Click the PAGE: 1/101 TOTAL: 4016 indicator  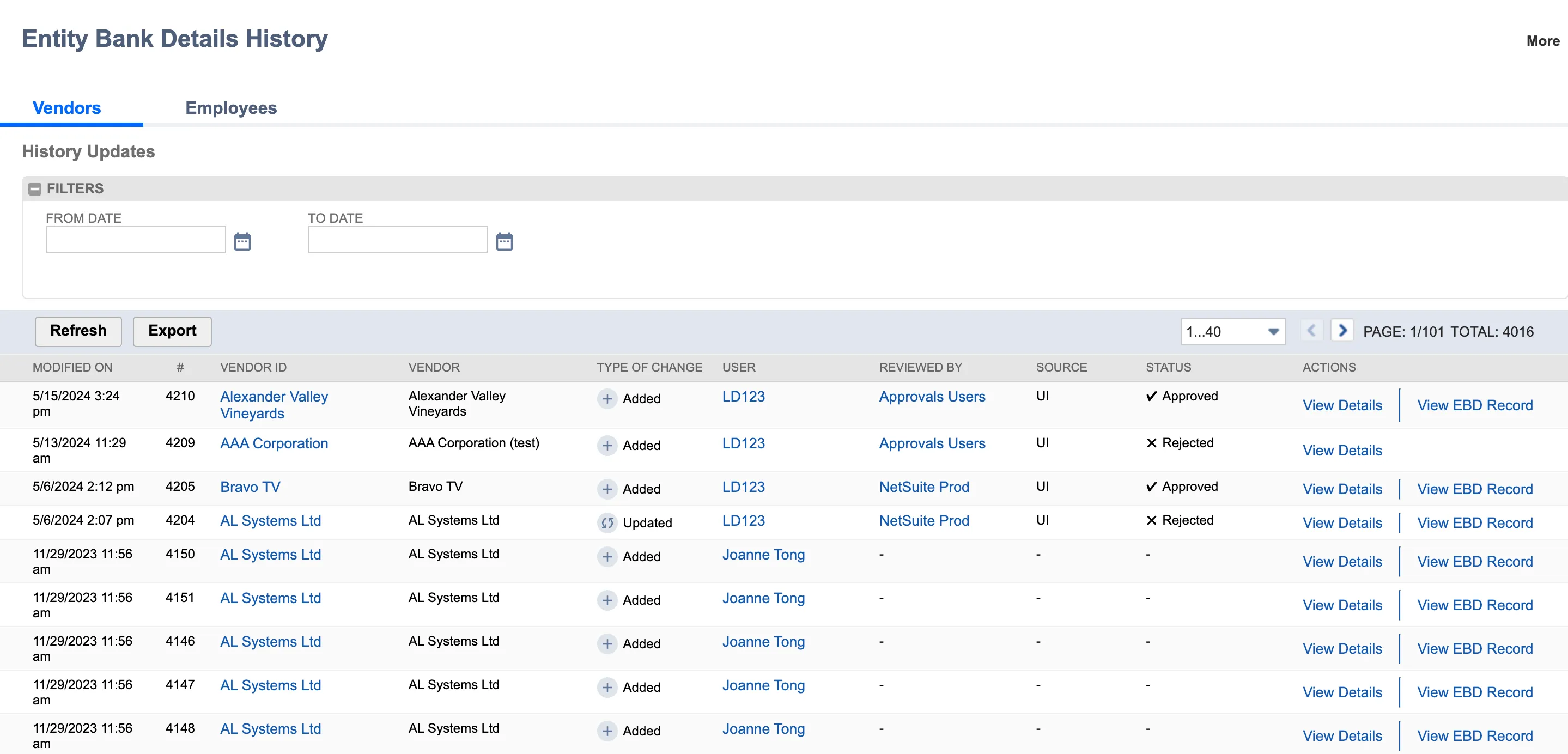(1448, 332)
